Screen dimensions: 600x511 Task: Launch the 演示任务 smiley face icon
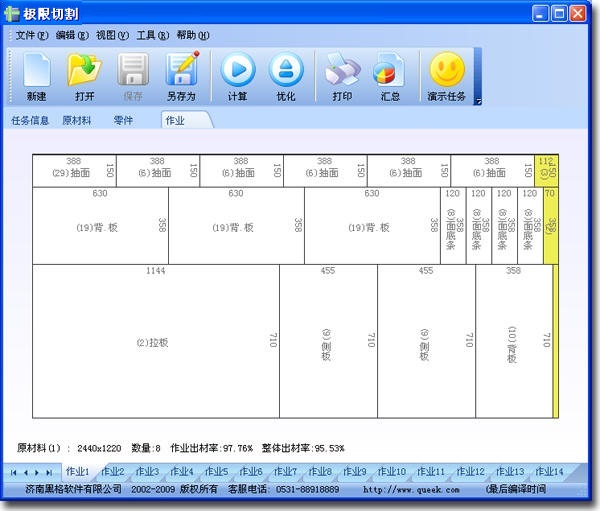point(447,77)
